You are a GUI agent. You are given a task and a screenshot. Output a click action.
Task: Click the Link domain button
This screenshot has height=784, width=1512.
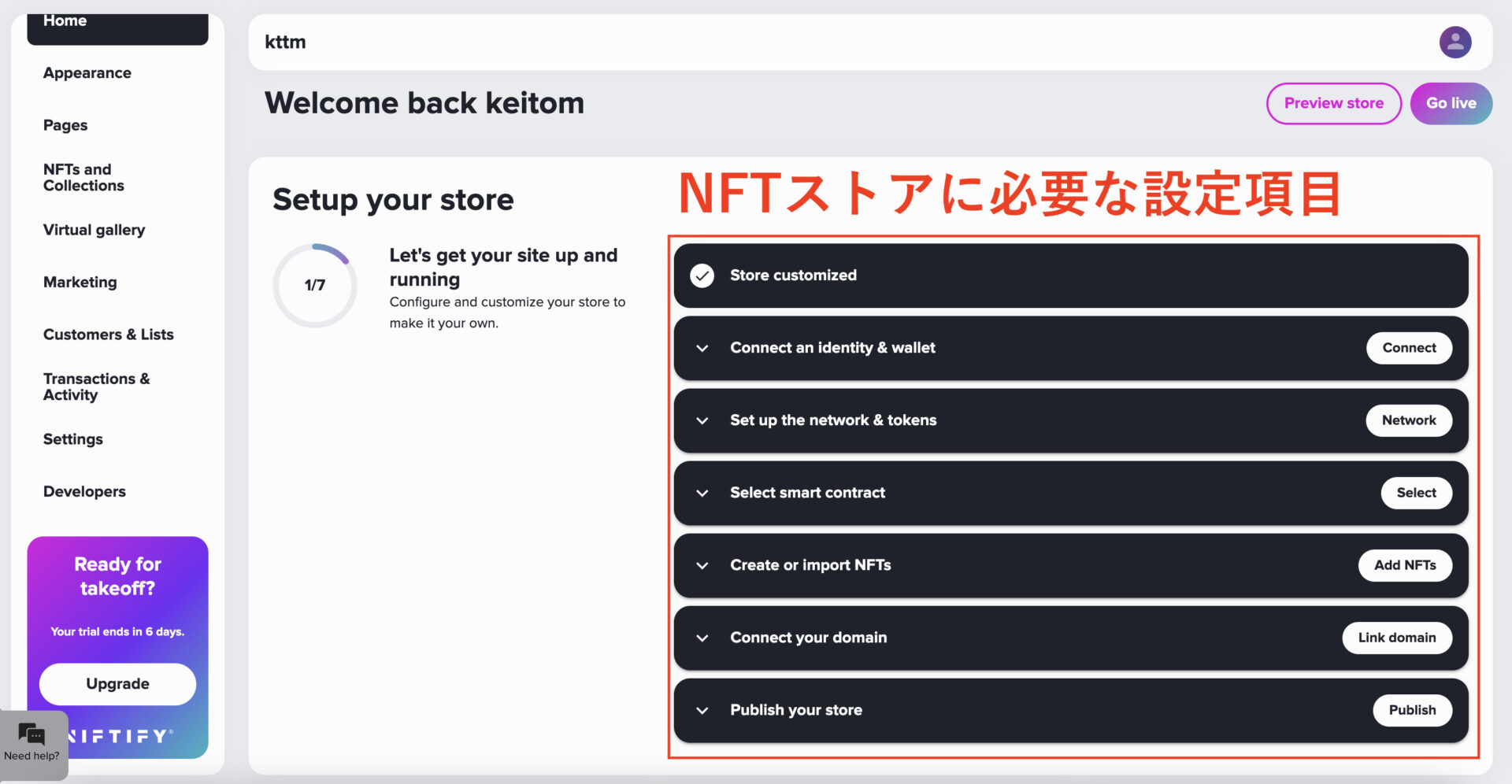tap(1396, 638)
